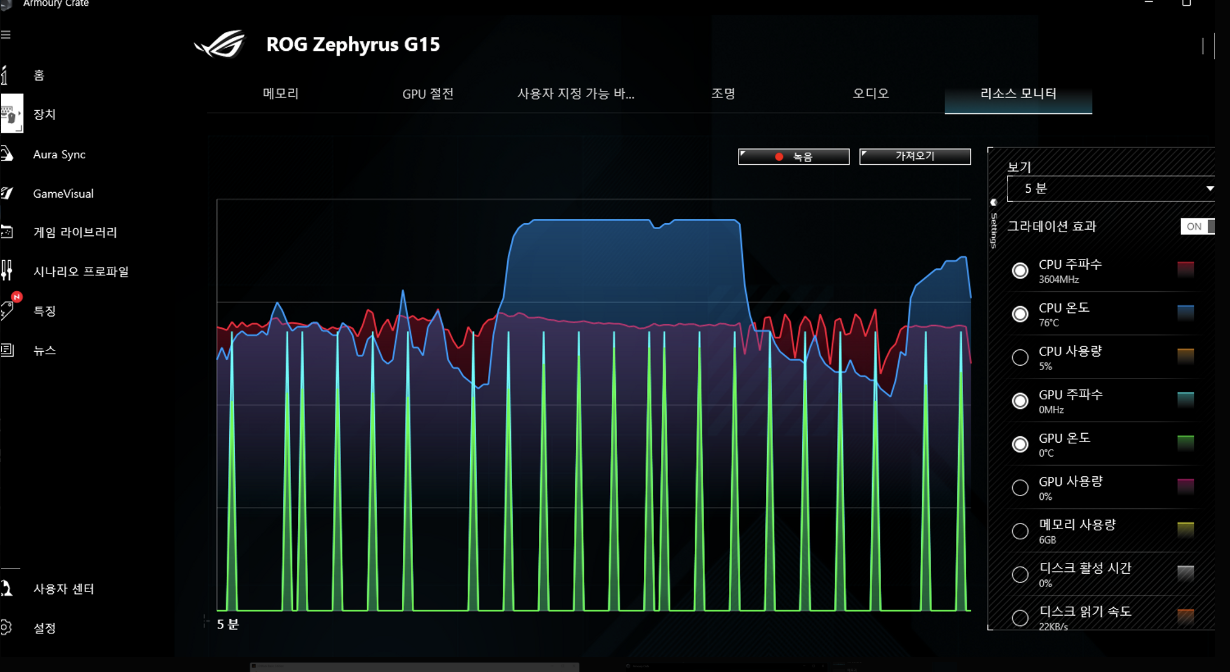Enable GPU 사용량 radio button
Viewport: 1230px width, 672px height.
pos(1020,488)
